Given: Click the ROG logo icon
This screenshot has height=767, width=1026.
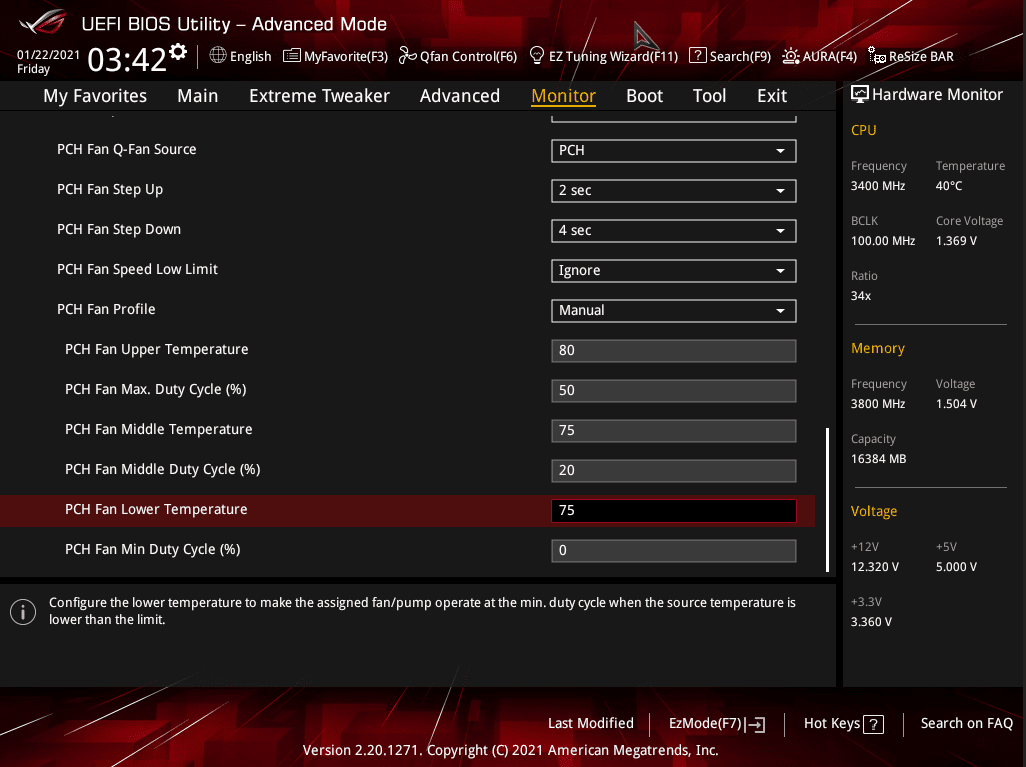Looking at the screenshot, I should click(x=43, y=22).
